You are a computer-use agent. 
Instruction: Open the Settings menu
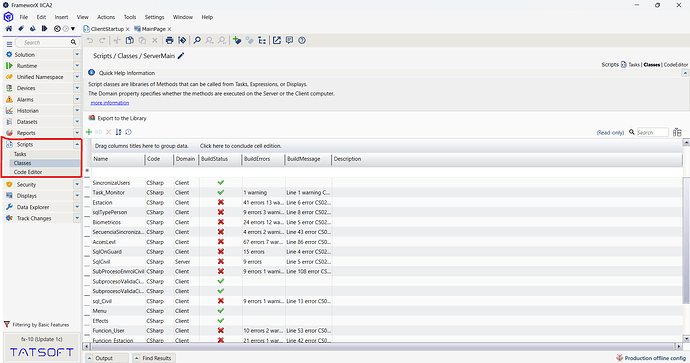point(154,17)
